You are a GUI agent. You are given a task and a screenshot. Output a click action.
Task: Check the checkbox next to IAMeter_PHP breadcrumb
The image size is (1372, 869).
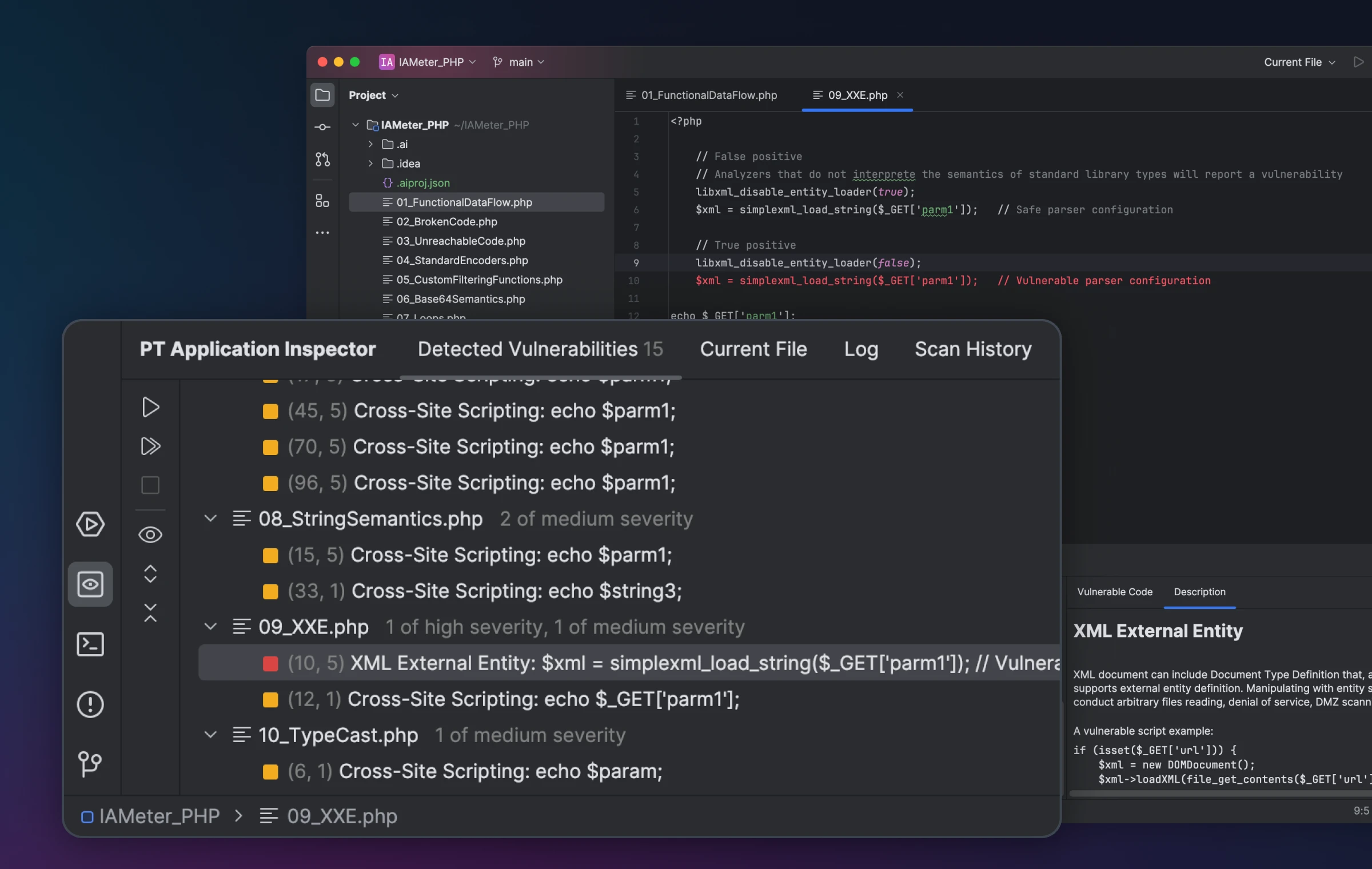click(x=87, y=816)
